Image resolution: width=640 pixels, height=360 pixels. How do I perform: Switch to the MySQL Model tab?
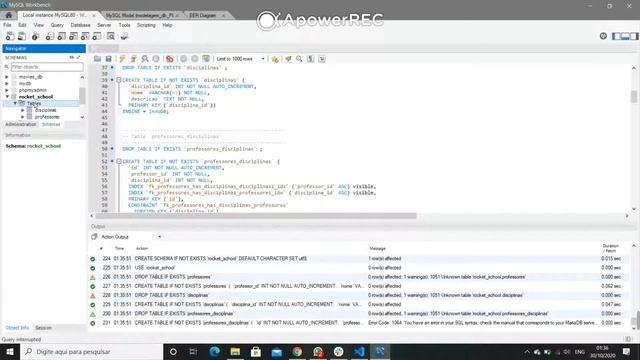coord(140,15)
